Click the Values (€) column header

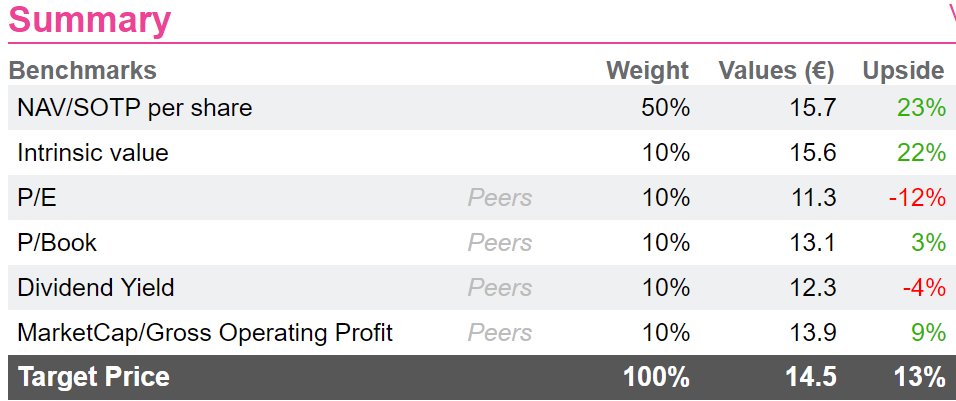coord(776,71)
